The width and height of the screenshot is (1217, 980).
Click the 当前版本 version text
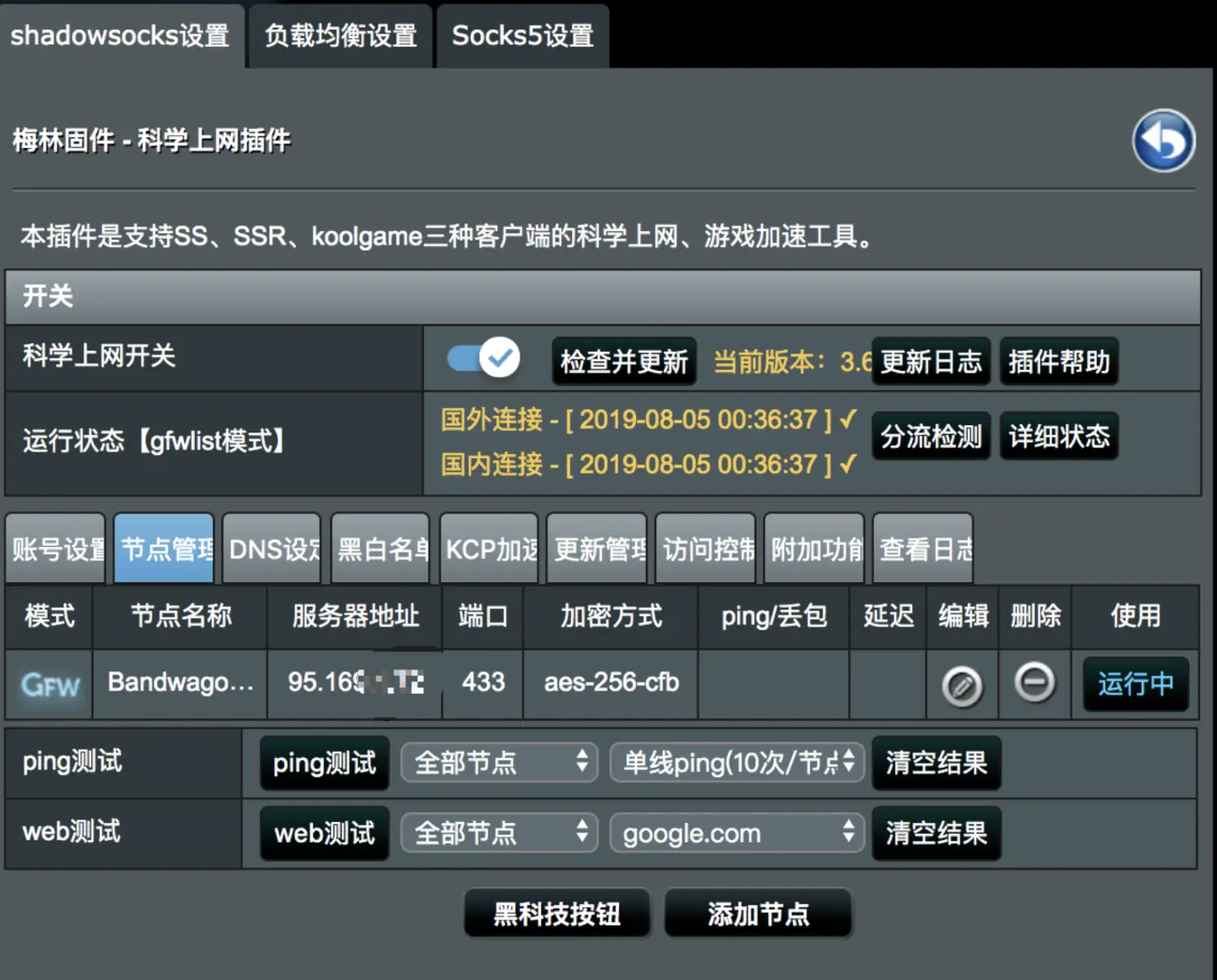click(792, 362)
